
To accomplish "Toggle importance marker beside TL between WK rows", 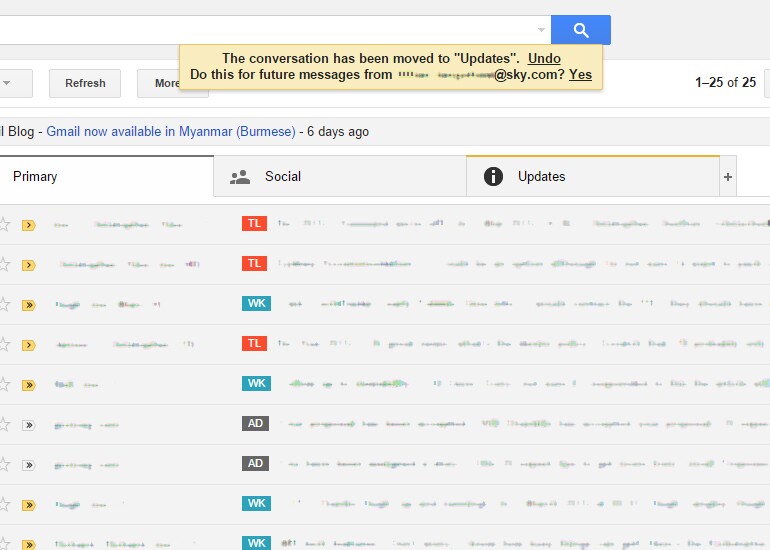I will (x=28, y=345).
